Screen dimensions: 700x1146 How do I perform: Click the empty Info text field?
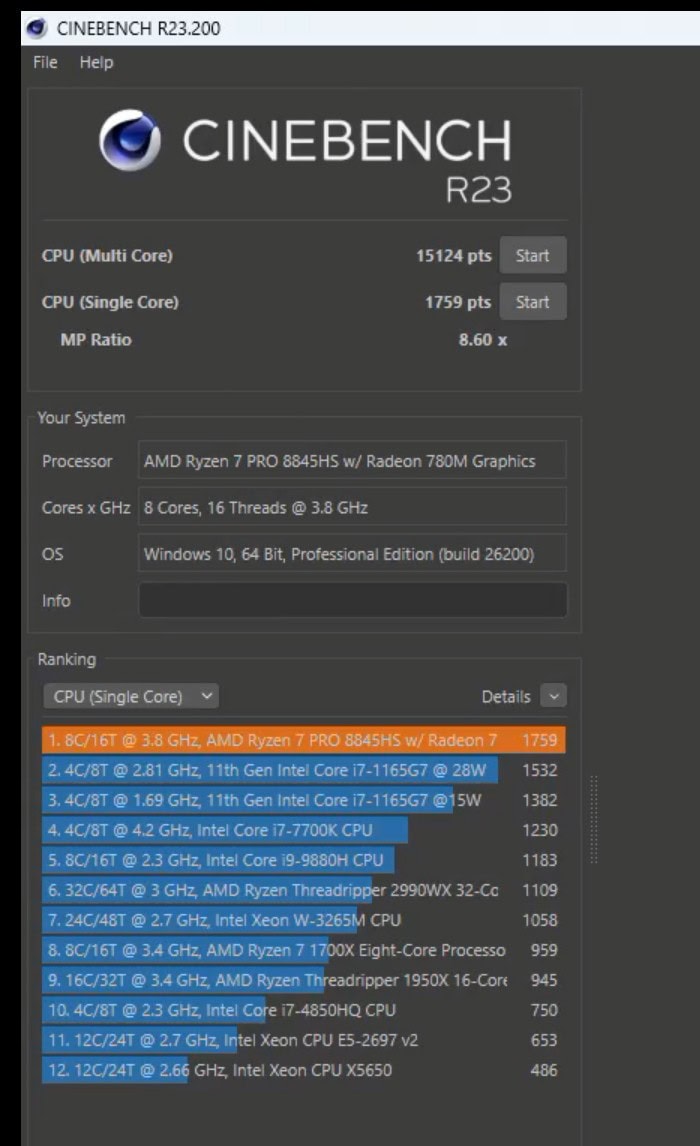[x=352, y=600]
